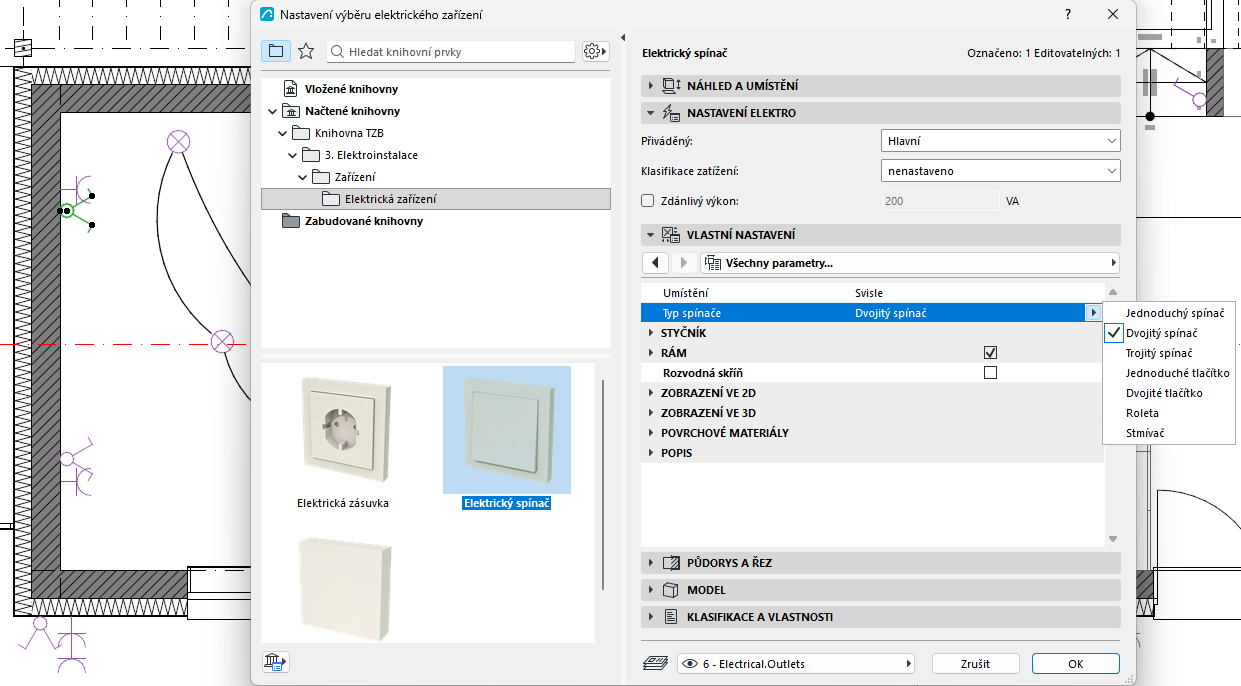Open library search settings gear
The image size is (1241, 686).
[595, 51]
